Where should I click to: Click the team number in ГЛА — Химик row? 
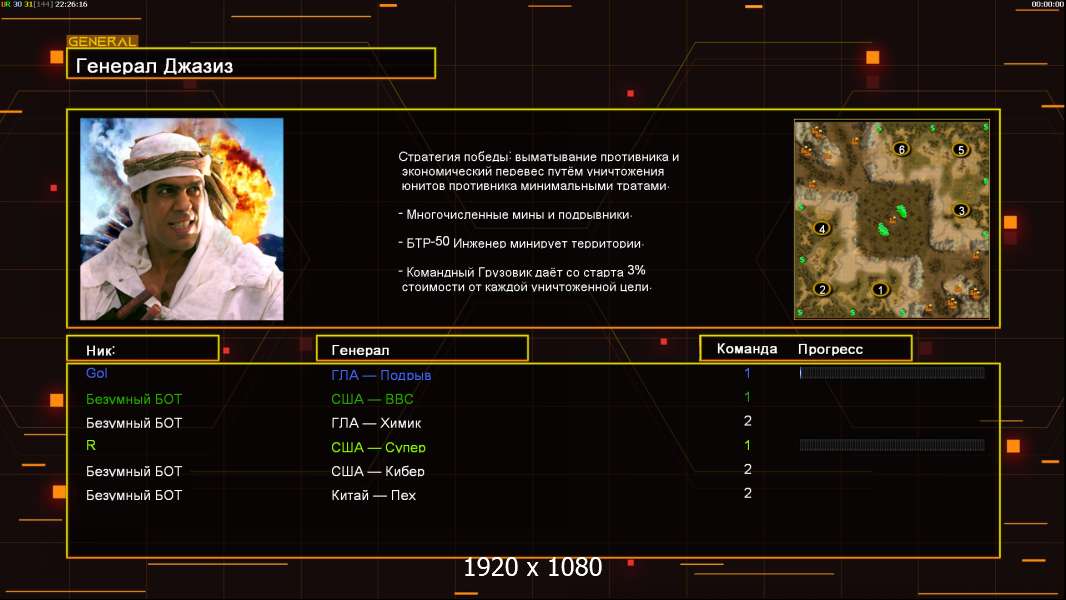coord(747,421)
